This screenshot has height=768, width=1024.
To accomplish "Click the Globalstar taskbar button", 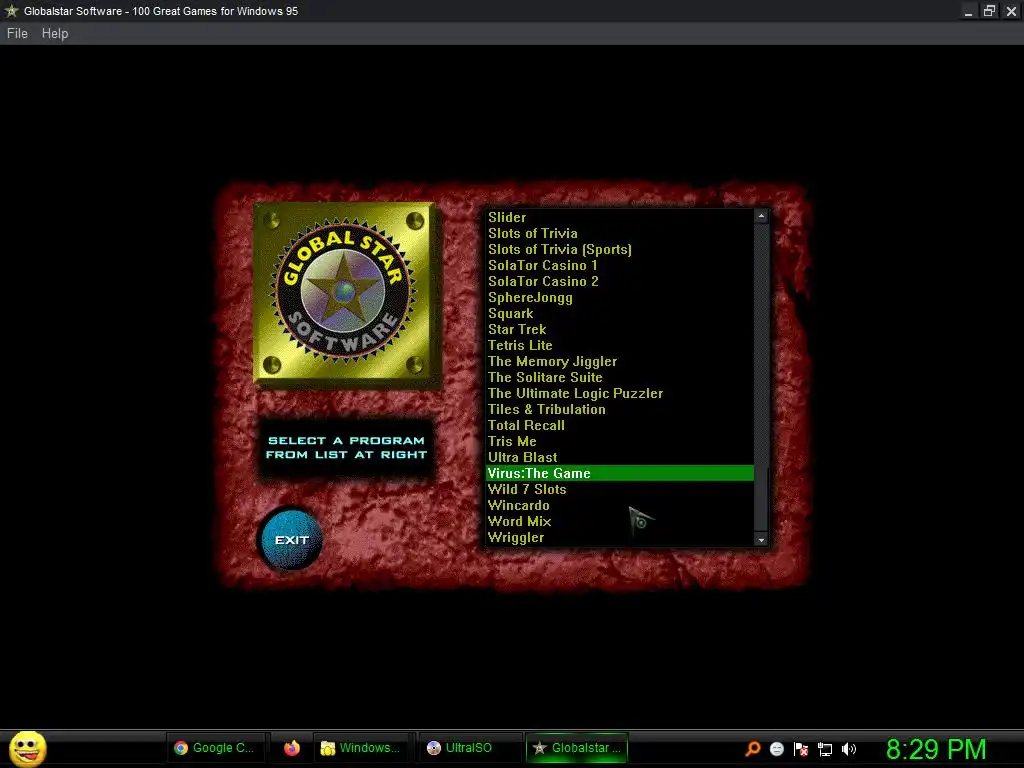I will point(577,748).
